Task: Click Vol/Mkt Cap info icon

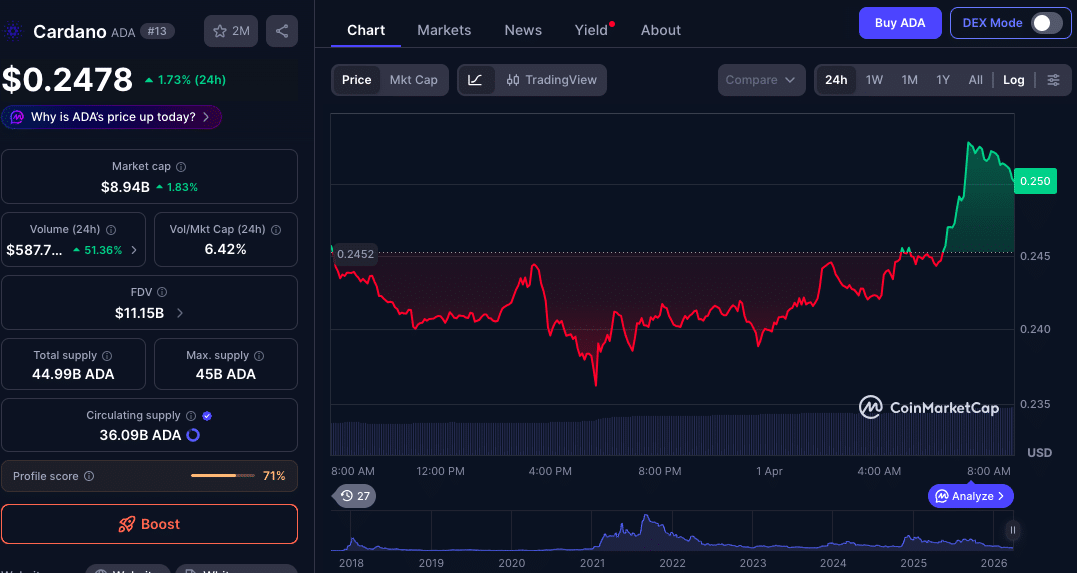Action: click(x=276, y=229)
